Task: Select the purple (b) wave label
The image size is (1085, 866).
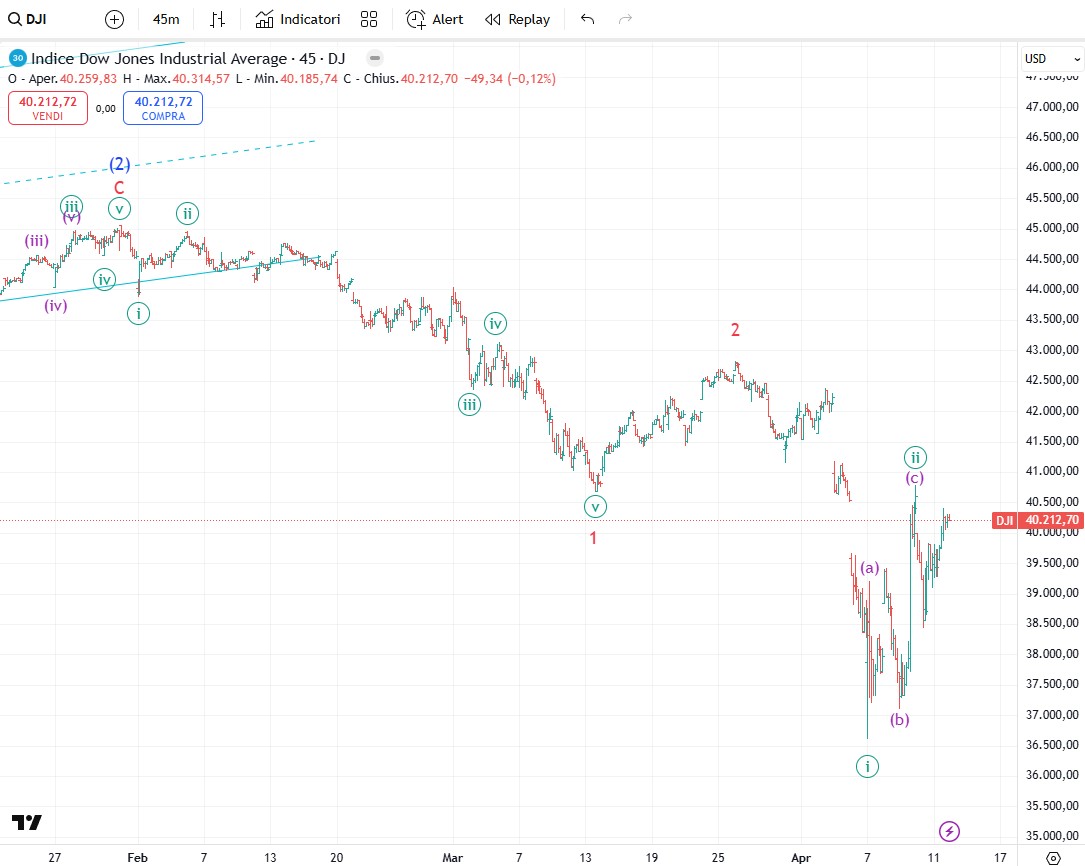Action: pos(900,719)
